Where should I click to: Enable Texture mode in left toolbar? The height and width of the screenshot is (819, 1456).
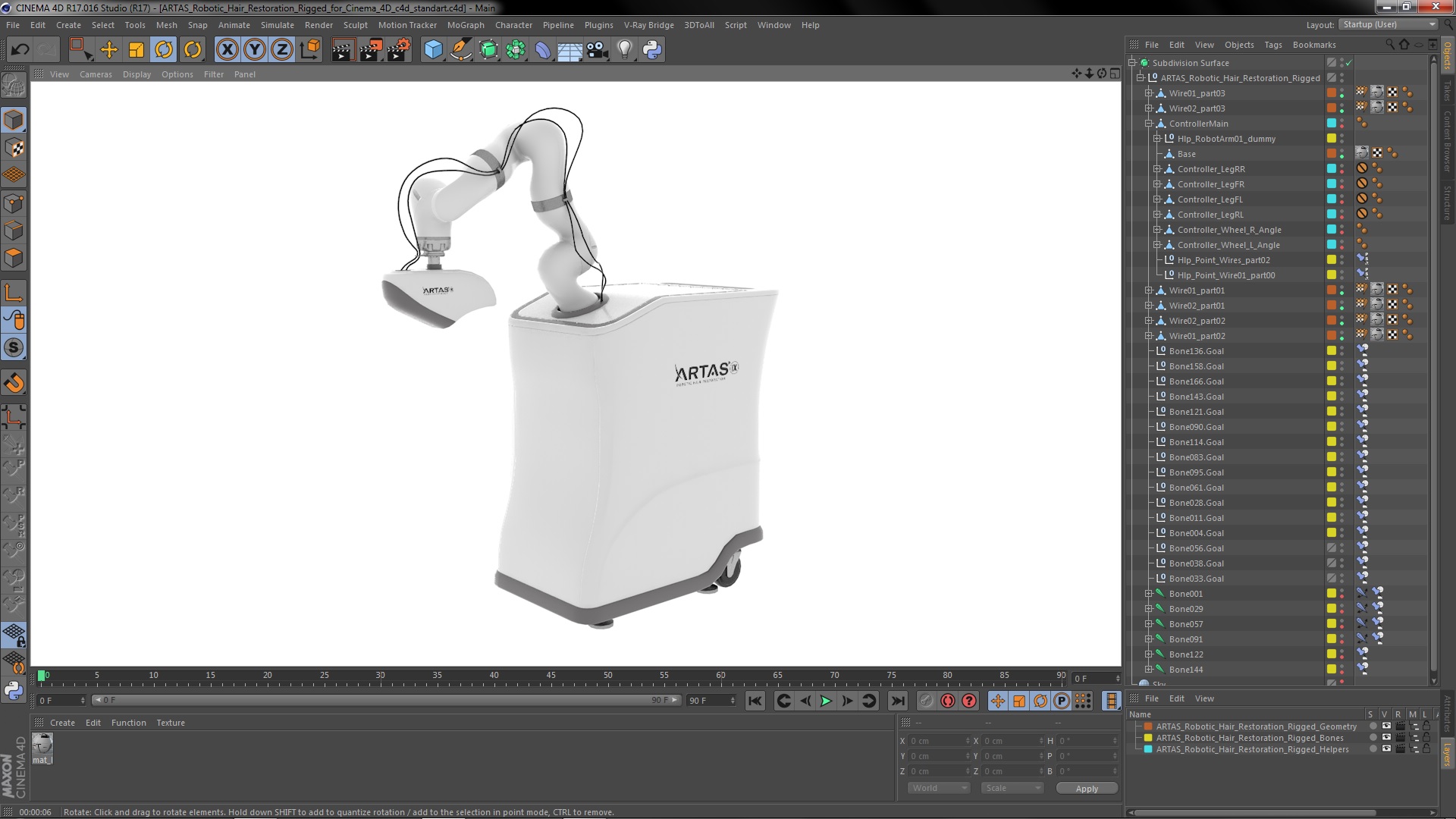click(14, 148)
